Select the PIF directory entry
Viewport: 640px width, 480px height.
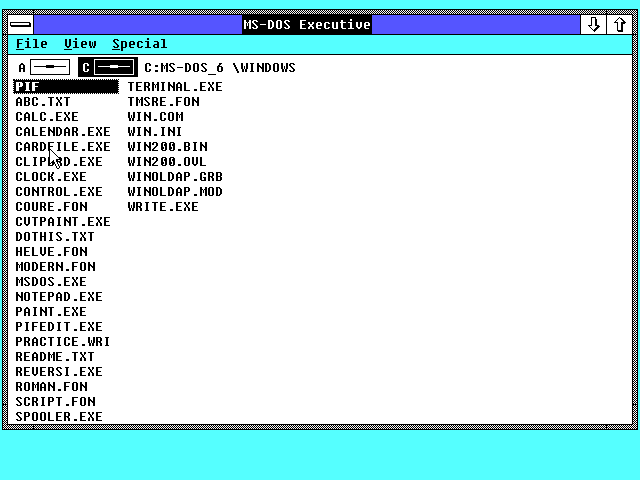coord(66,87)
